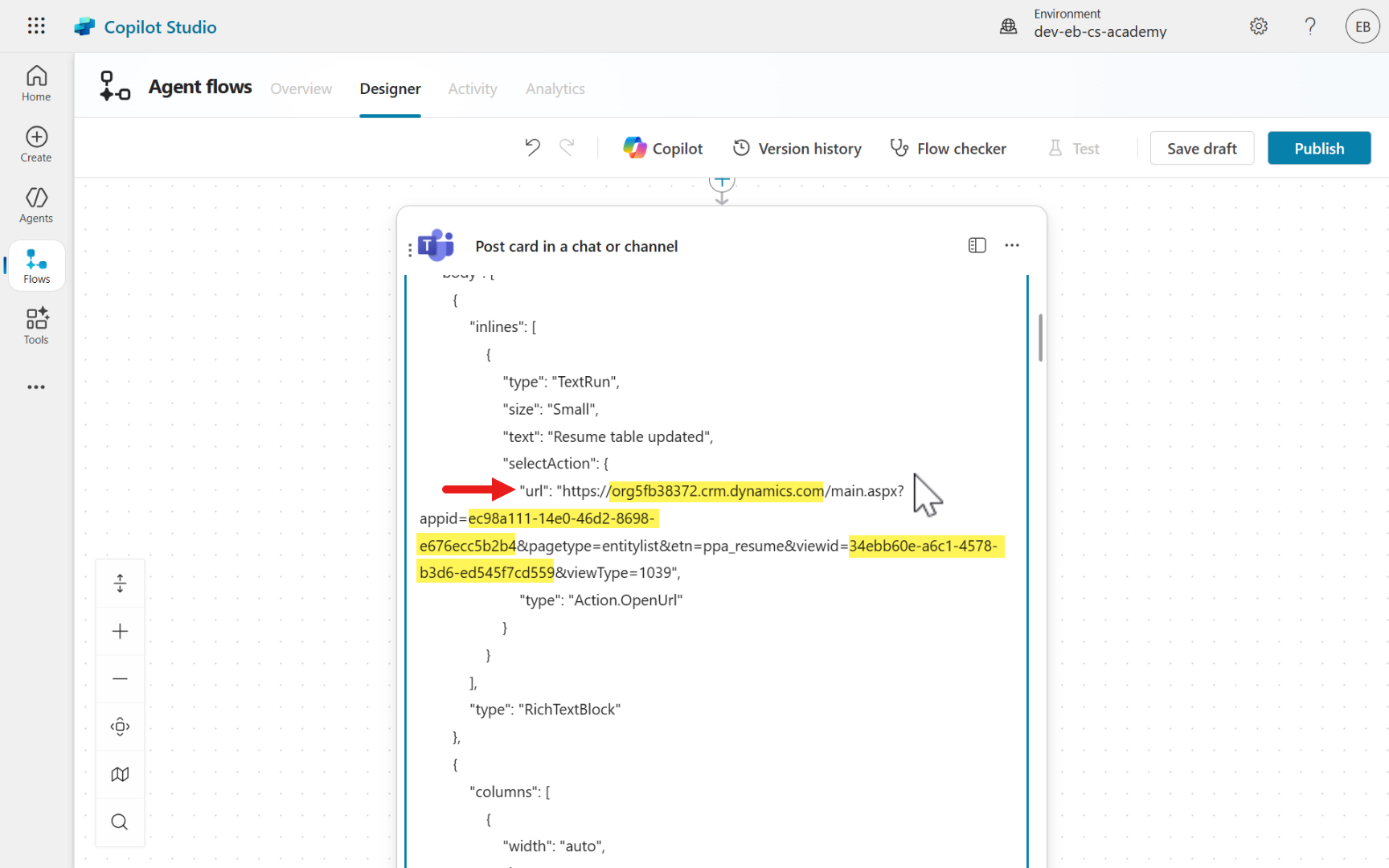
Task: Open the Create page from sidebar
Action: pyautogui.click(x=36, y=145)
